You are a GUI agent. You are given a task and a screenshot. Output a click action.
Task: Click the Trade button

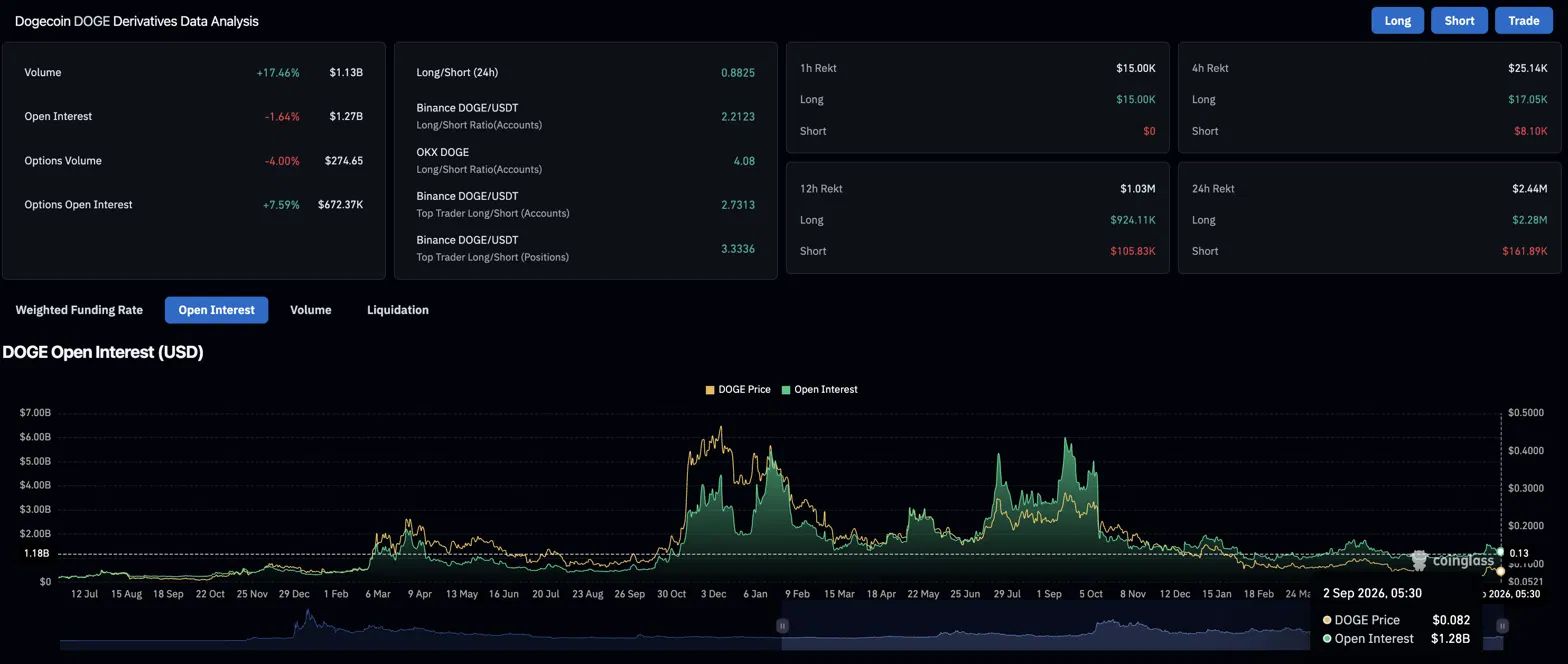[x=1523, y=20]
